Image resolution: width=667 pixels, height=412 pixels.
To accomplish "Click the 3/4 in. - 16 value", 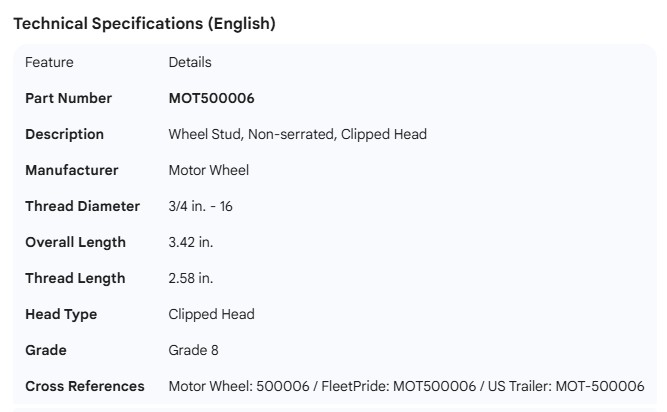I will tap(200, 206).
